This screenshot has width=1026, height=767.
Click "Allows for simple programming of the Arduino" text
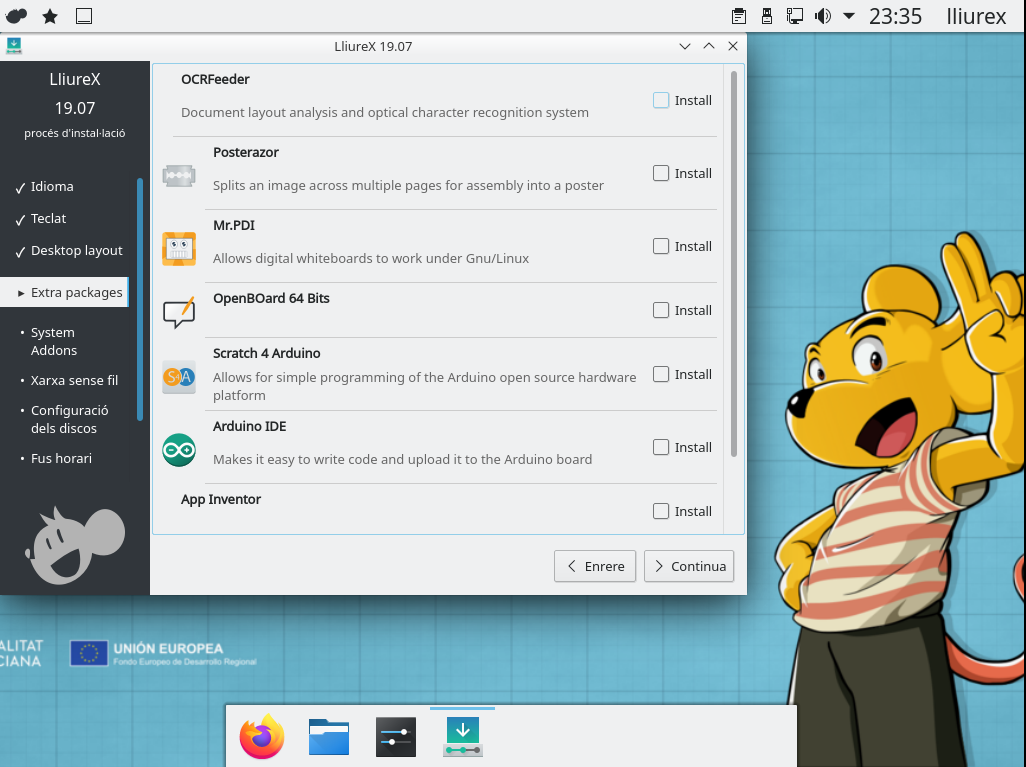[x=425, y=386]
